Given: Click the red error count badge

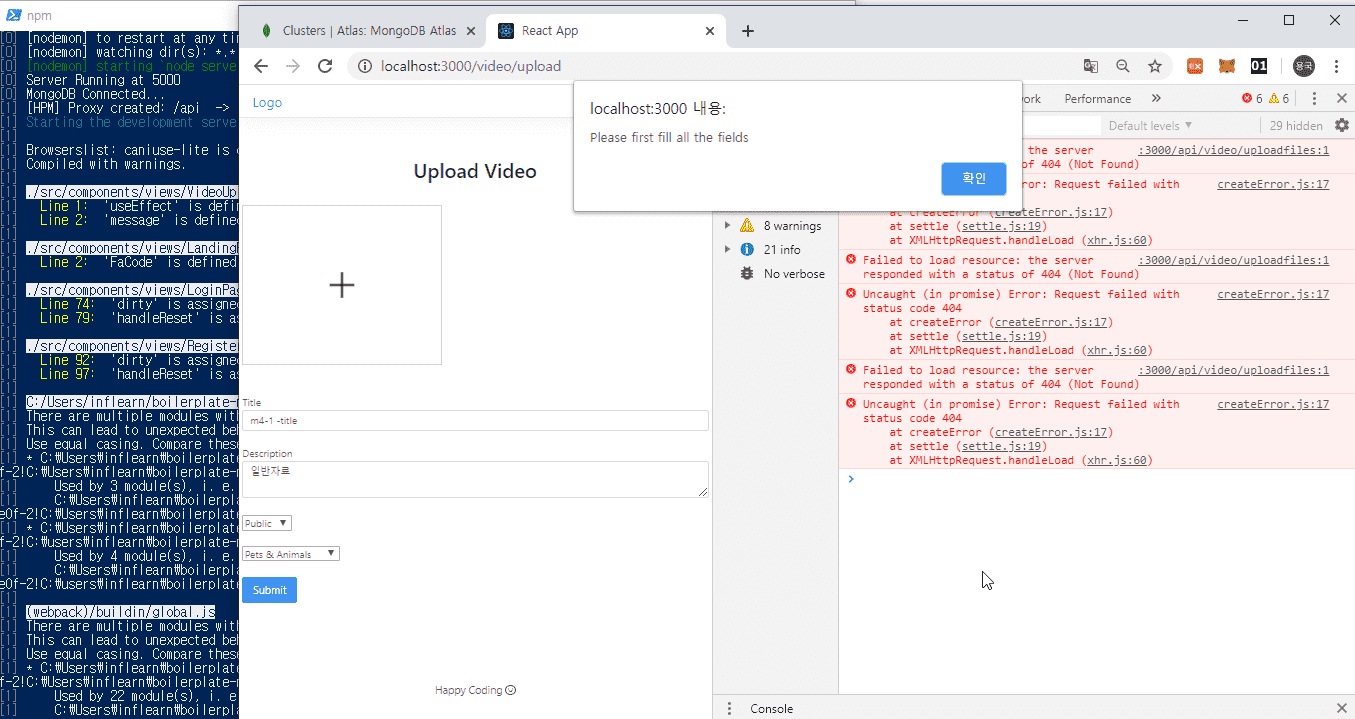Looking at the screenshot, I should pos(1252,98).
